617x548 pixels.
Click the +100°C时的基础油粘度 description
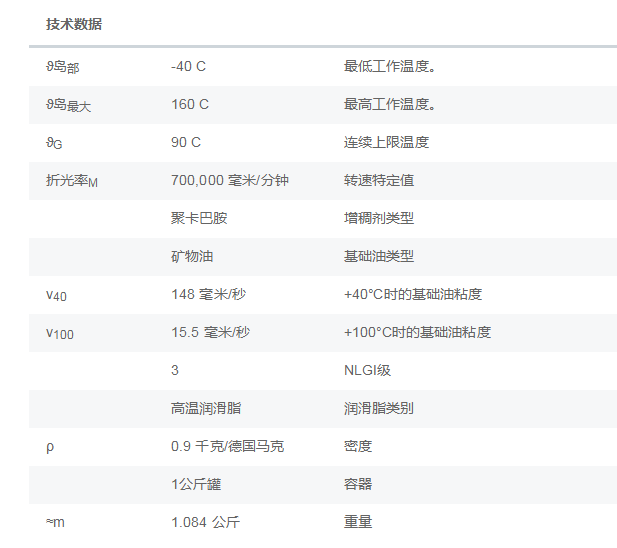coord(417,333)
